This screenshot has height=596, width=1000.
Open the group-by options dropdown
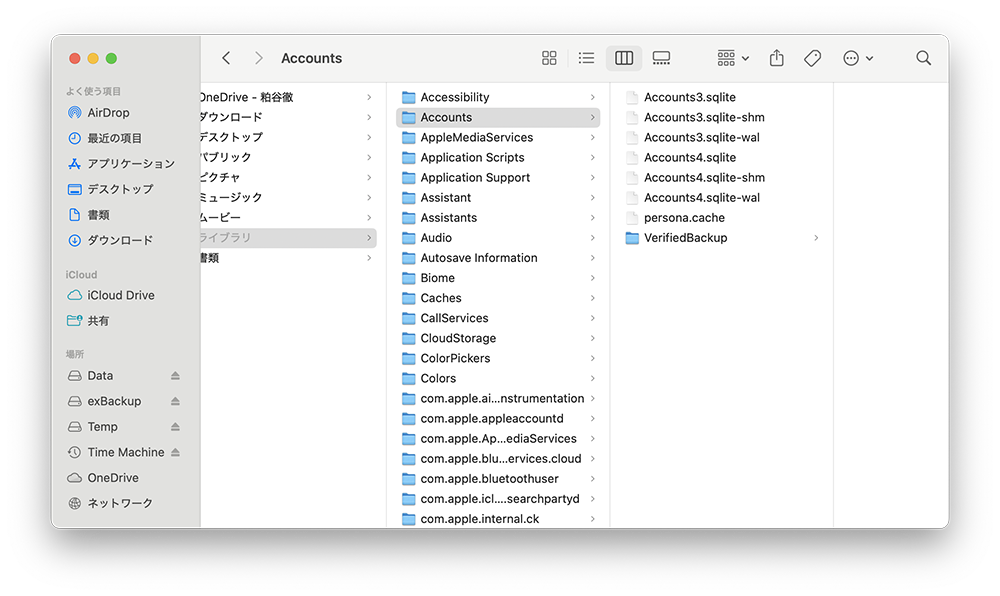coord(733,58)
